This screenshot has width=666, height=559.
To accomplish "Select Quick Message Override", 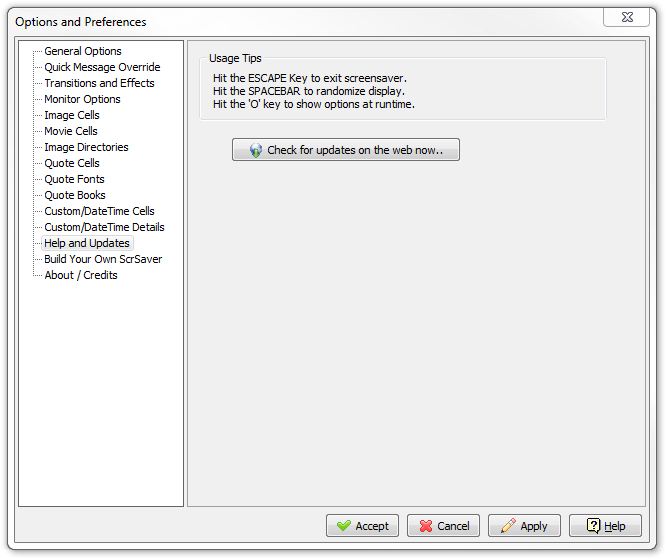I will click(102, 67).
